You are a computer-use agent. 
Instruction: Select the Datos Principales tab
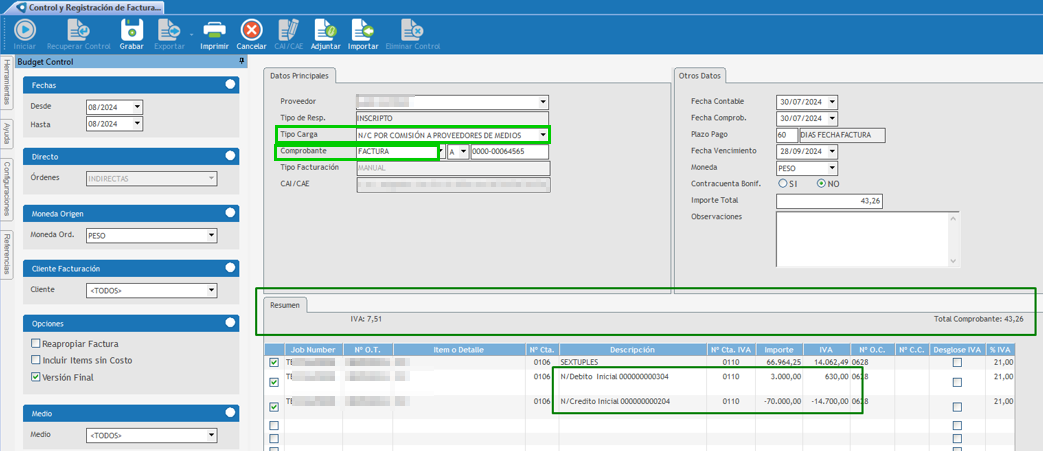(x=299, y=76)
